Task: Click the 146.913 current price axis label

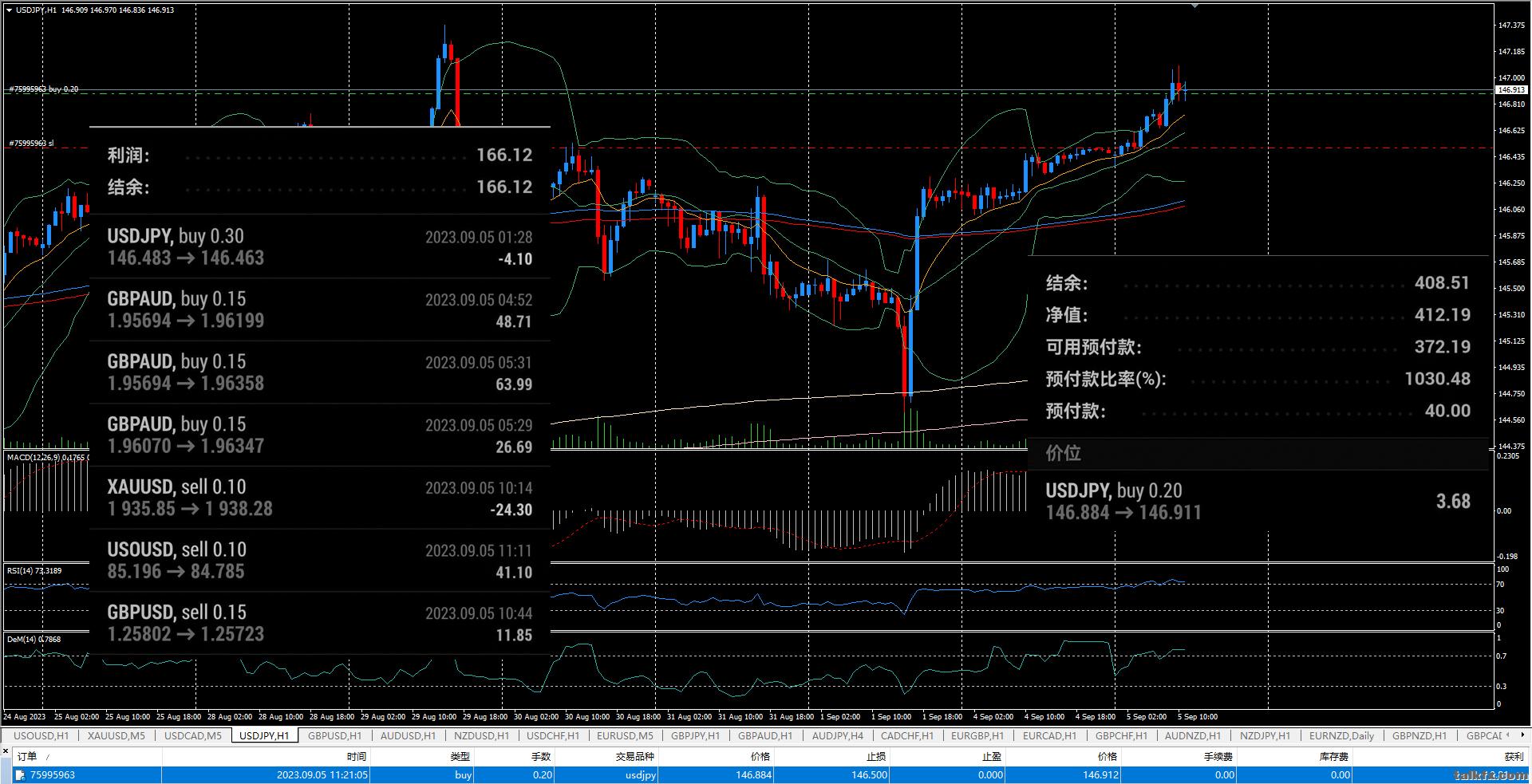Action: pos(1513,90)
